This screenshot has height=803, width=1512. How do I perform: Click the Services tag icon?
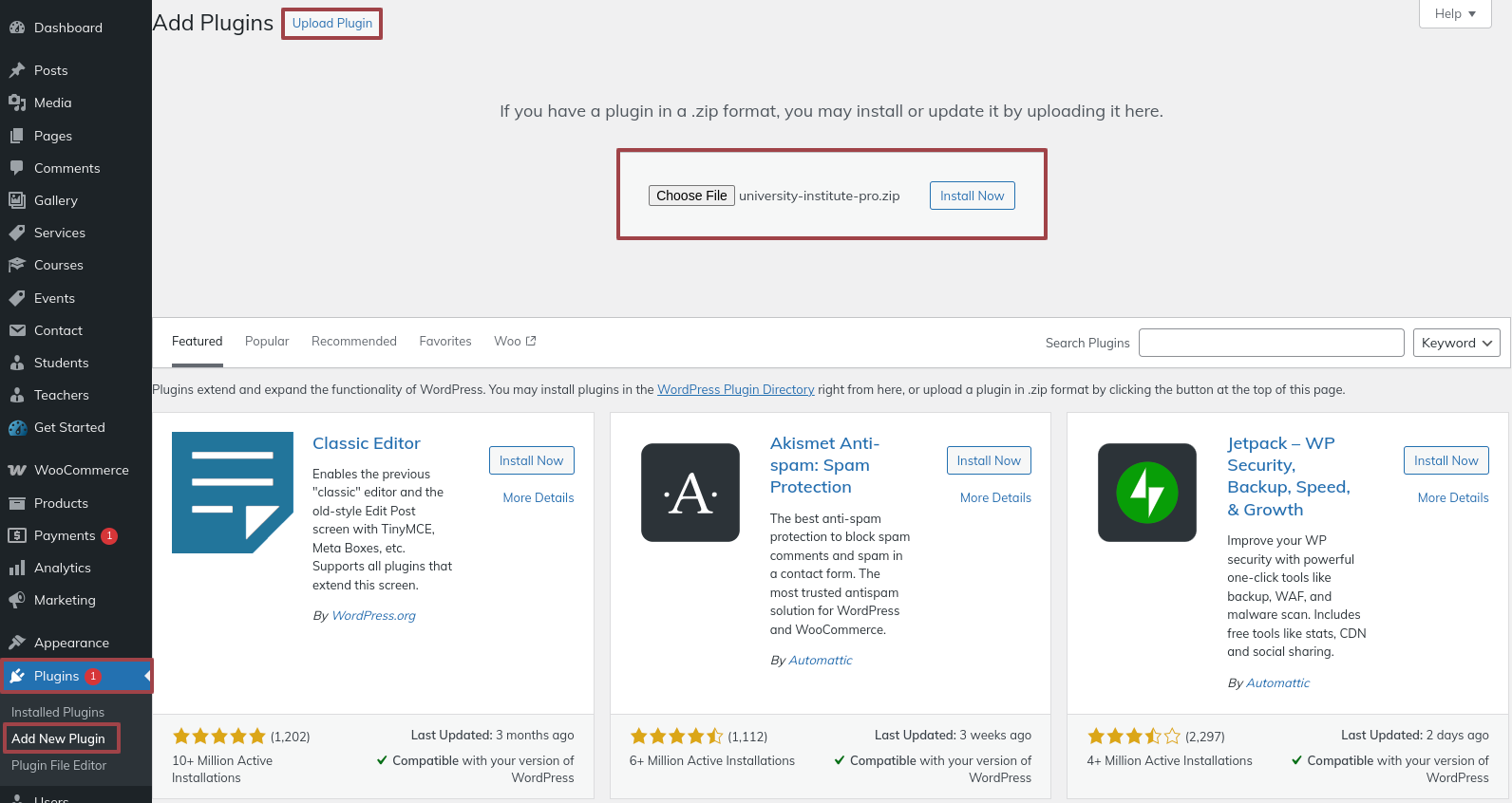point(17,233)
